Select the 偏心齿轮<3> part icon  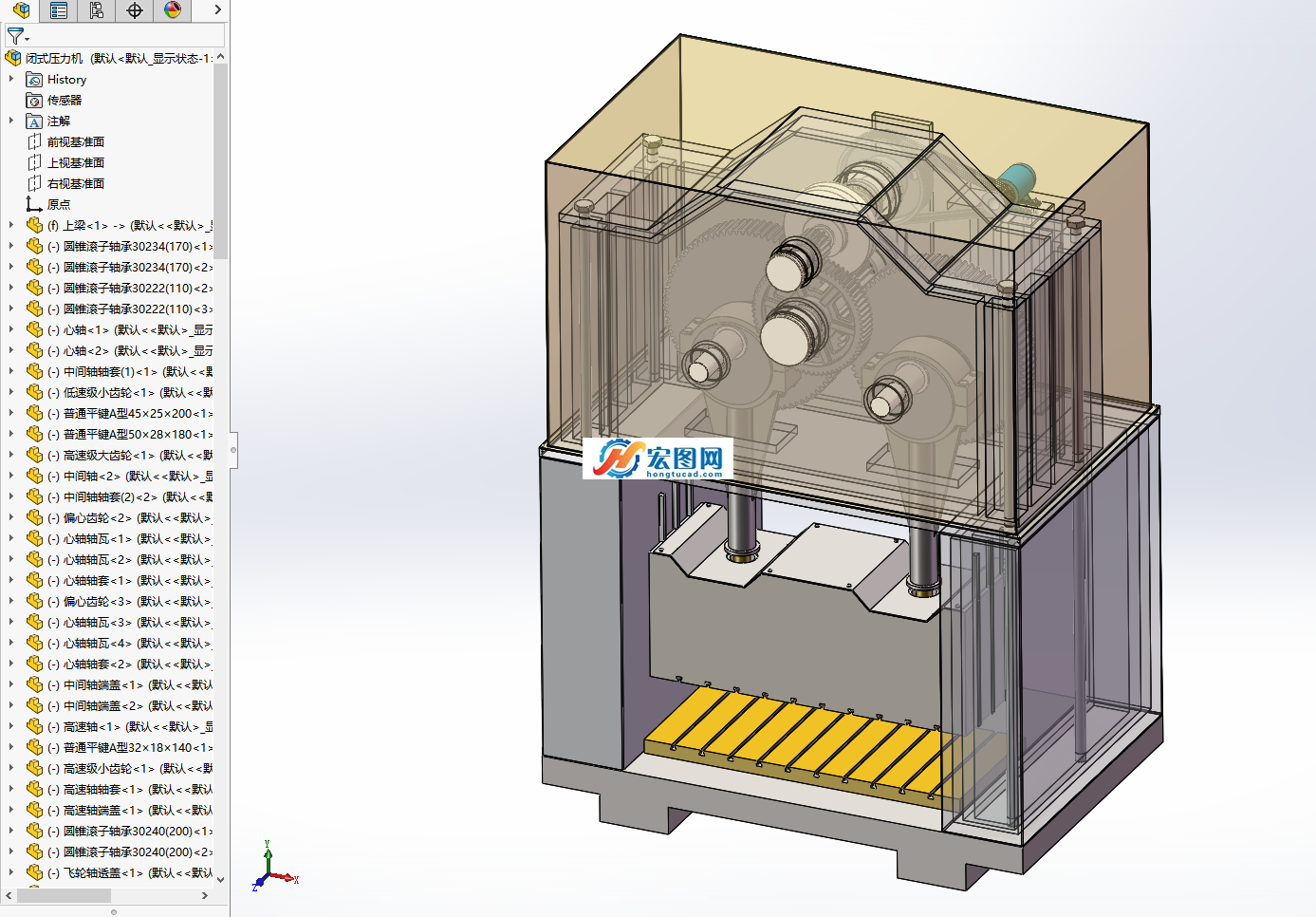pos(34,602)
